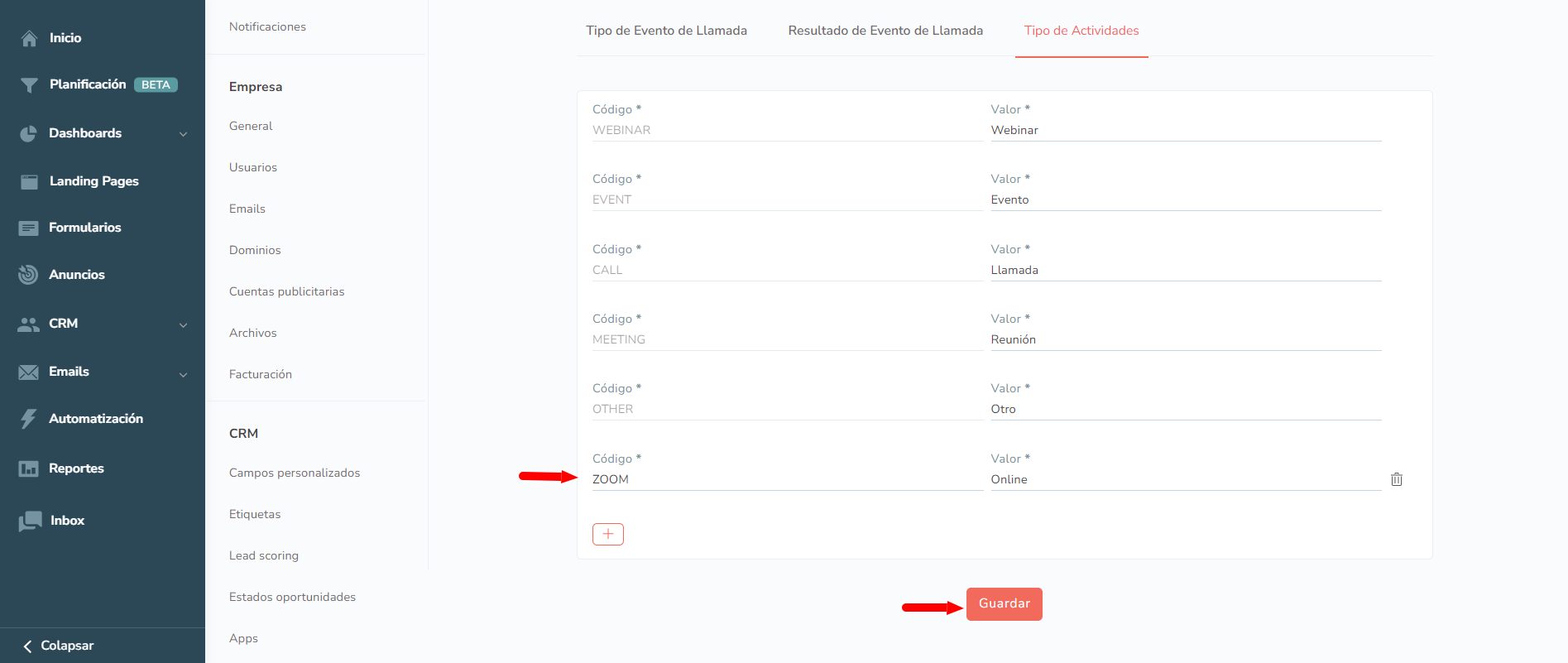The height and width of the screenshot is (663, 1568).
Task: Open Resultado de Evento de Llamada tab
Action: click(885, 31)
